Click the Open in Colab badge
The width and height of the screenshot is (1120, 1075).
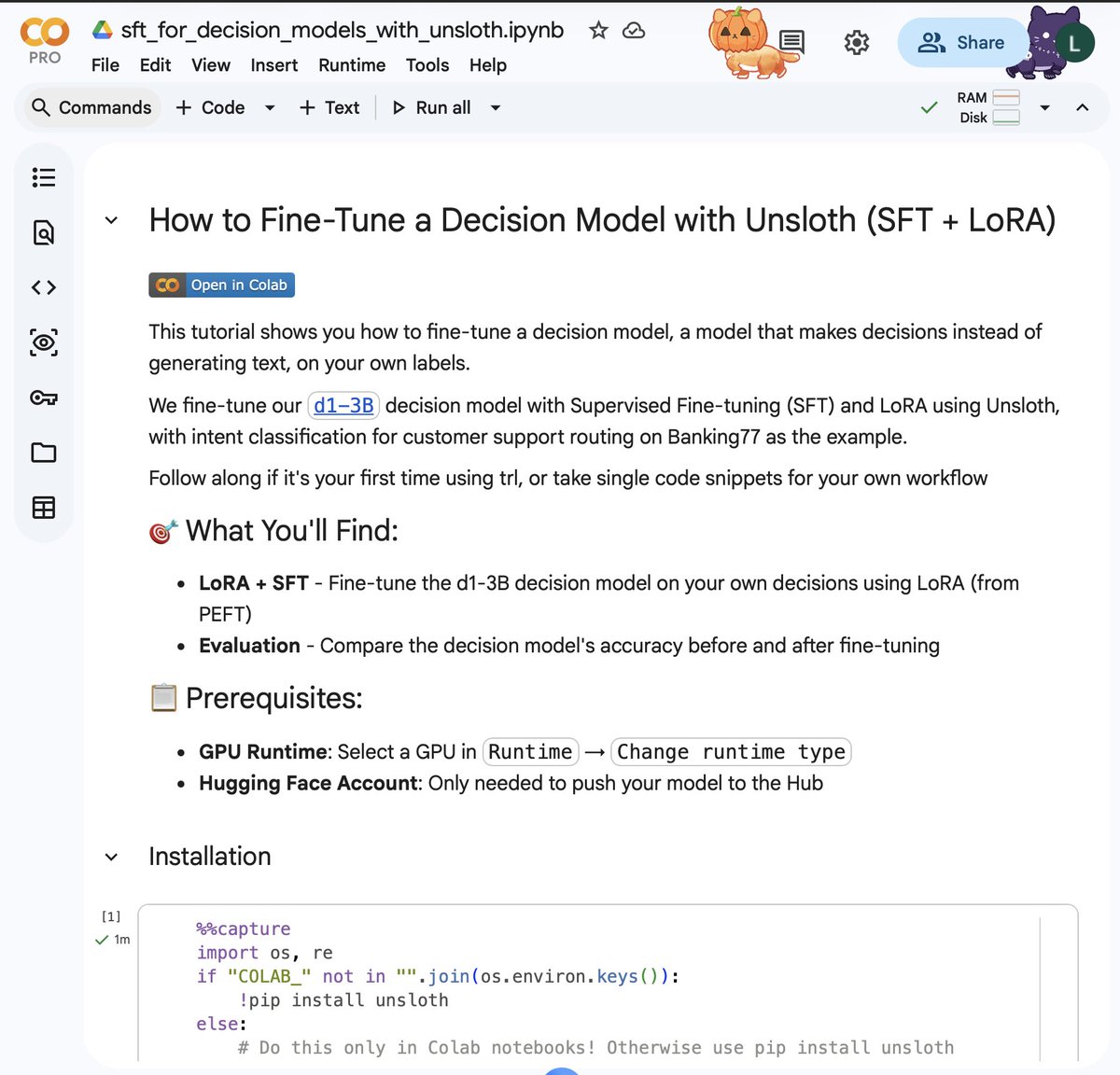(221, 285)
